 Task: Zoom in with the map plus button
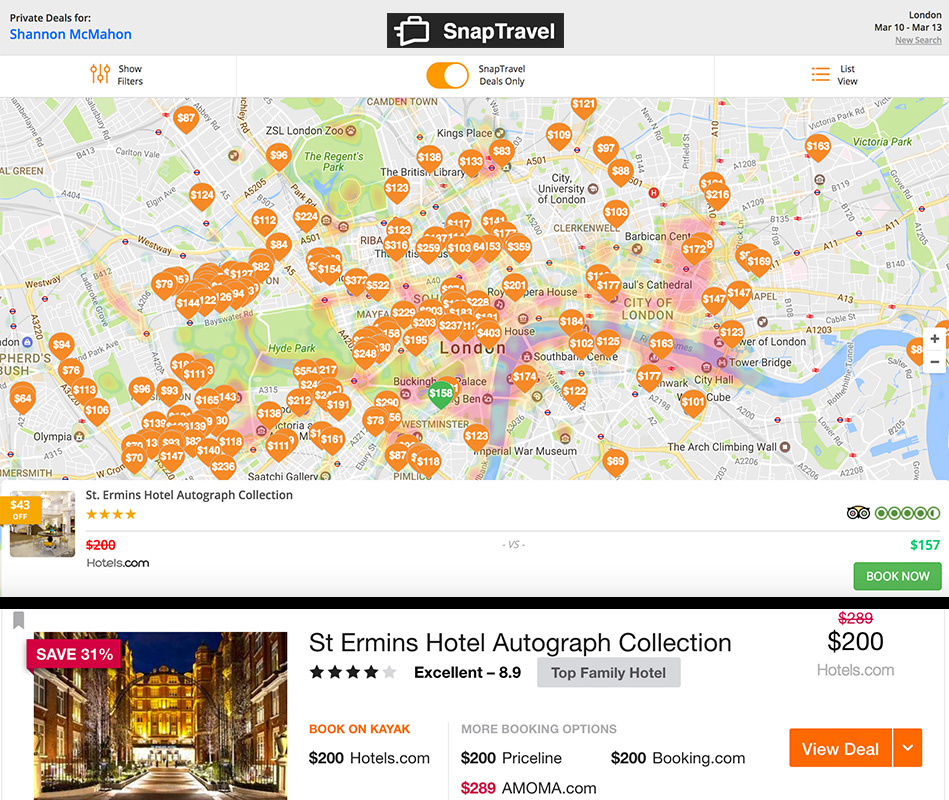[934, 339]
